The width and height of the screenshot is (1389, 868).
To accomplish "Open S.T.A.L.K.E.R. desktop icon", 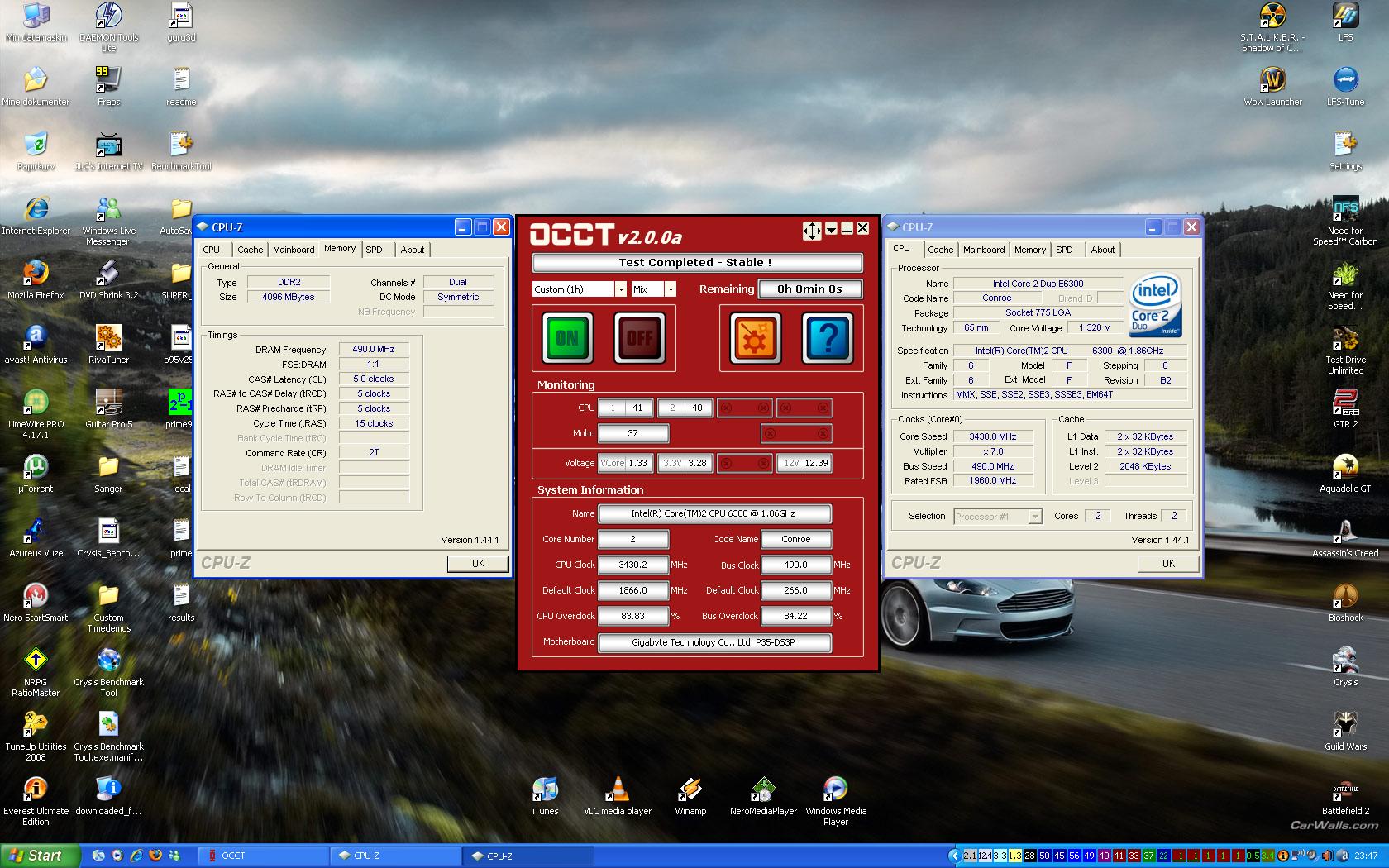I will point(1272,27).
